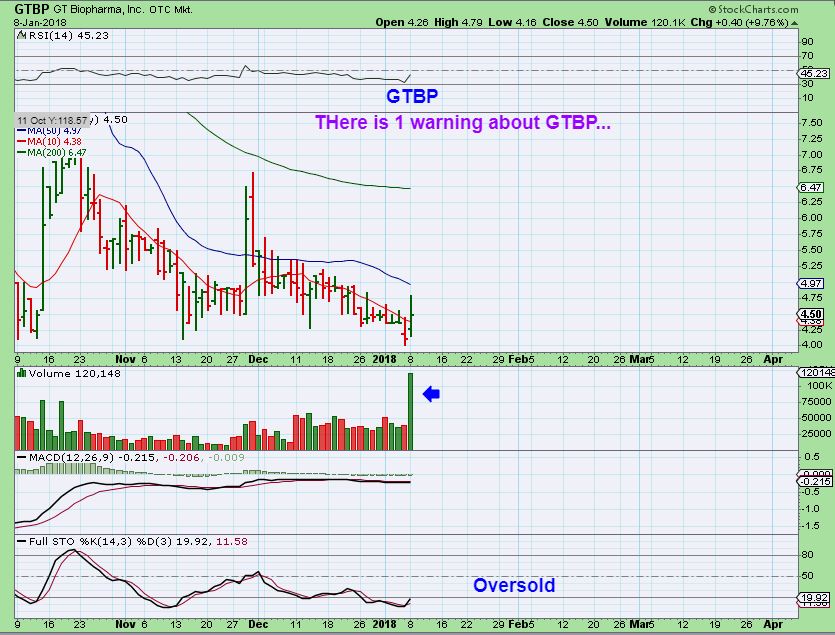This screenshot has height=635, width=835.
Task: Select the MA(200) 6.47 legend entry
Action: [52, 152]
